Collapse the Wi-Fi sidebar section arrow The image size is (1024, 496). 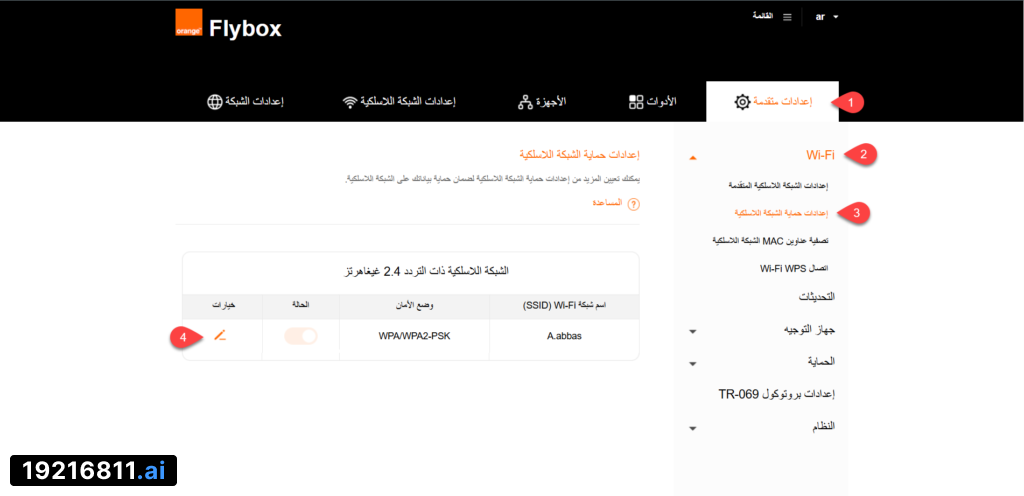(x=693, y=158)
